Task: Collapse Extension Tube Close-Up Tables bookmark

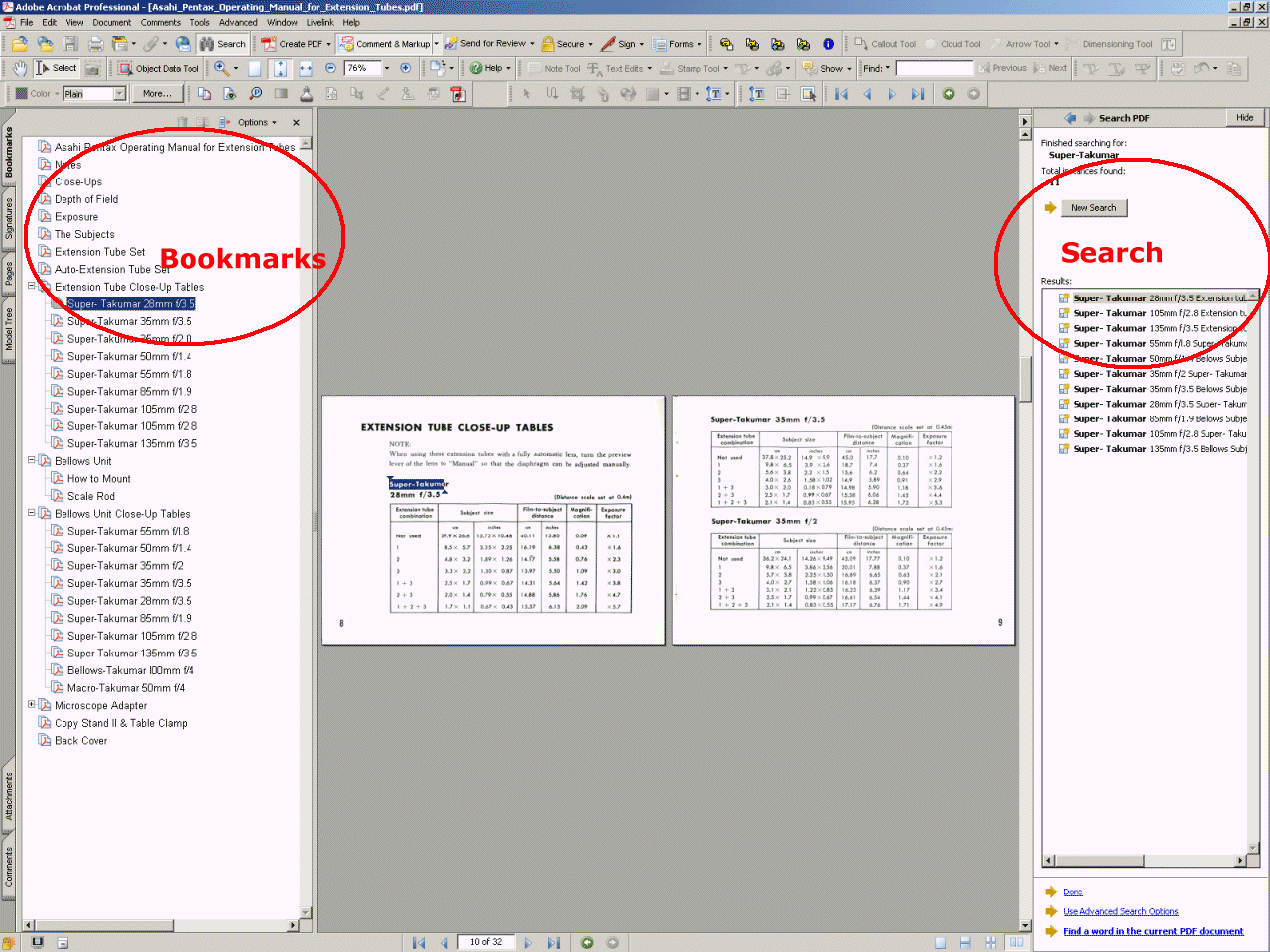Action: (31, 287)
